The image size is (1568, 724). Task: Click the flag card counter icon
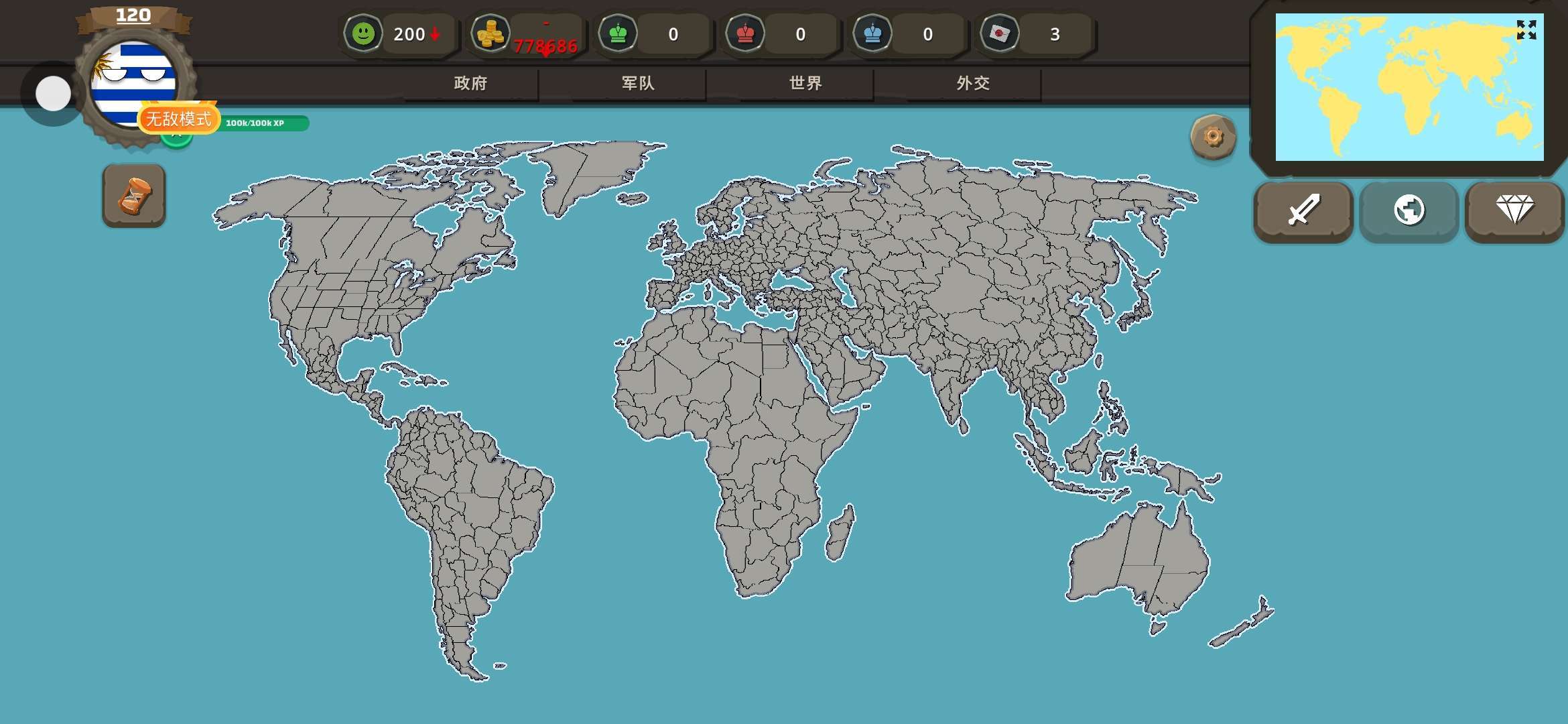[1000, 34]
